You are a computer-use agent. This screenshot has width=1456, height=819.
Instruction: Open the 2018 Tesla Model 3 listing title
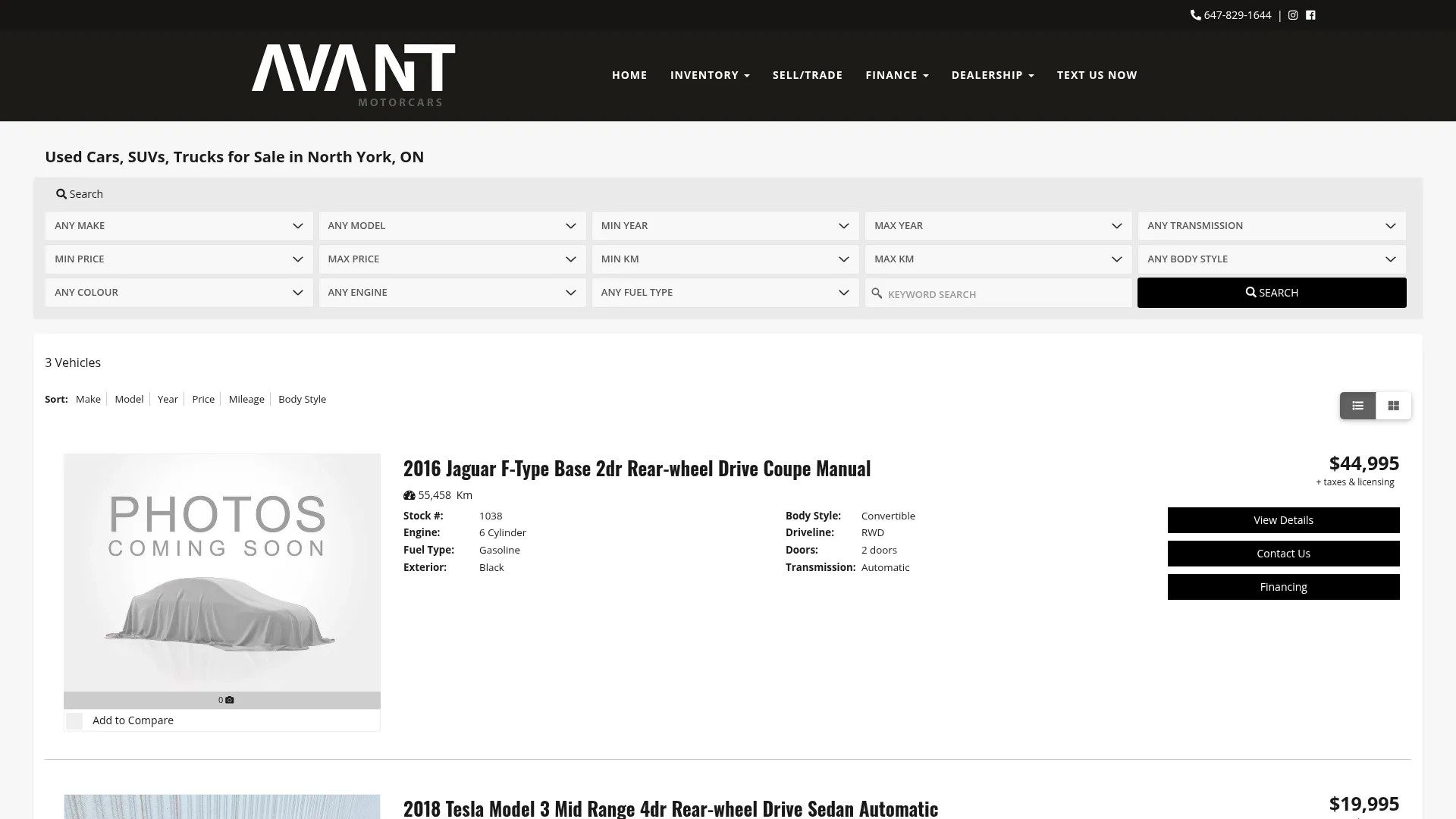(x=670, y=808)
